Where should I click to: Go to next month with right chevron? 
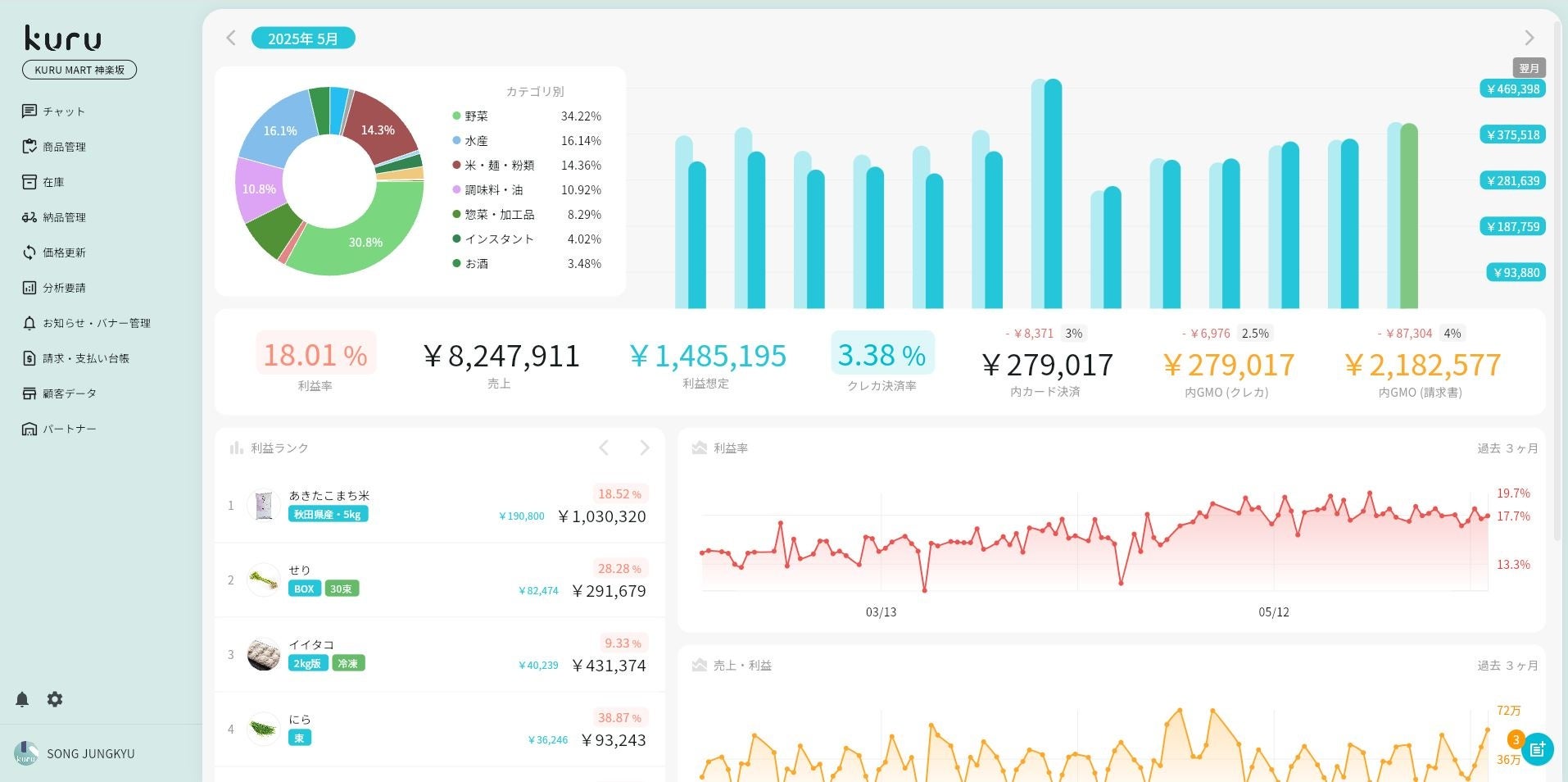click(x=1529, y=38)
